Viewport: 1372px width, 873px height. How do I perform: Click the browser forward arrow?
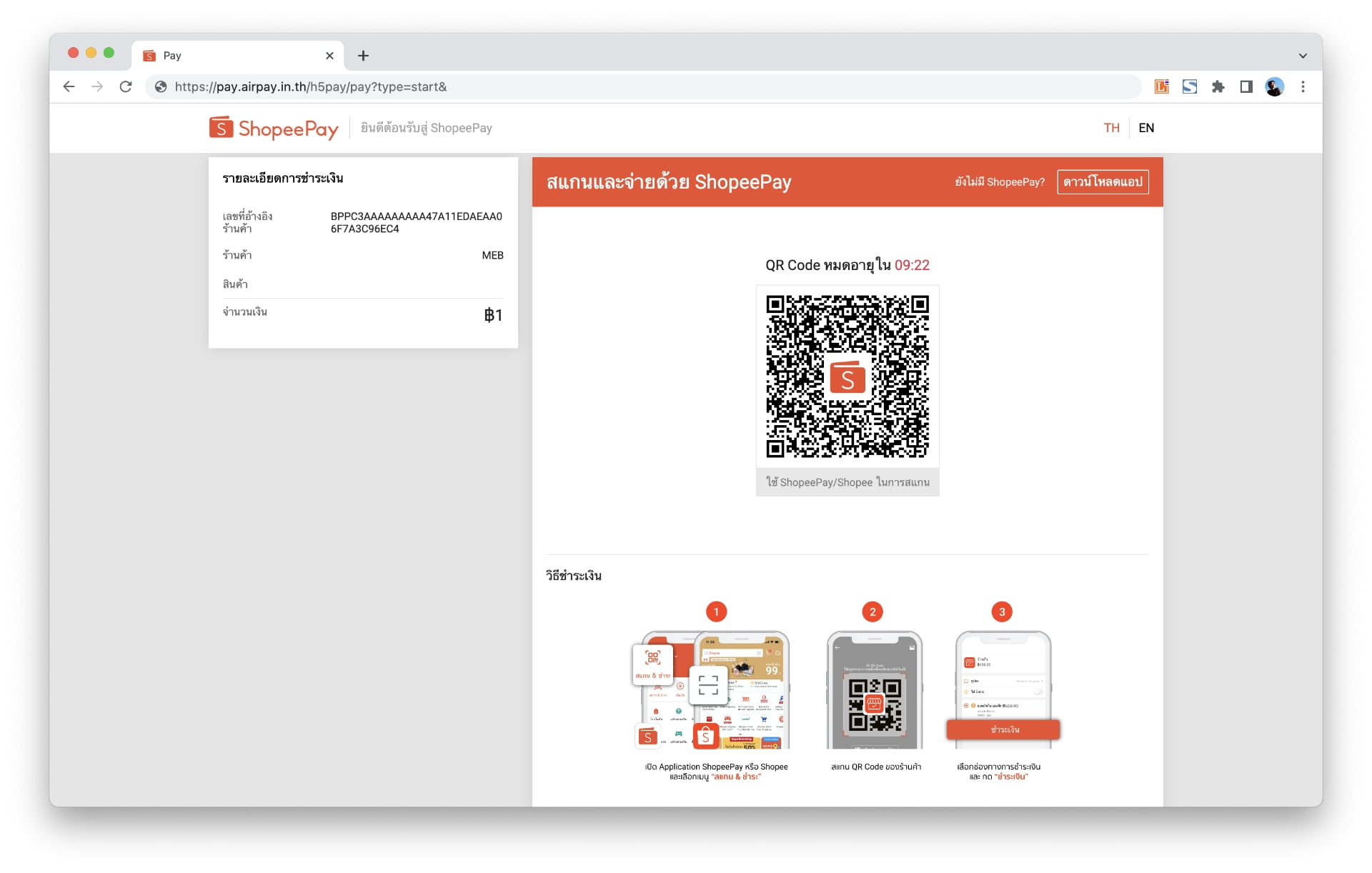click(97, 86)
